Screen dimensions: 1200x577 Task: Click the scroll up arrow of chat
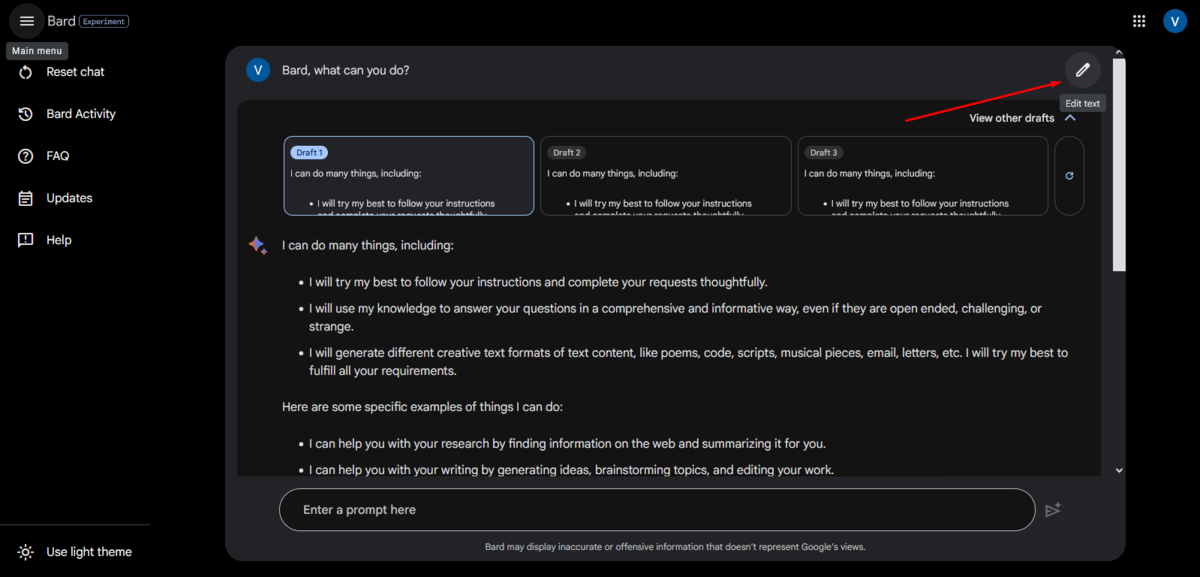click(1119, 52)
